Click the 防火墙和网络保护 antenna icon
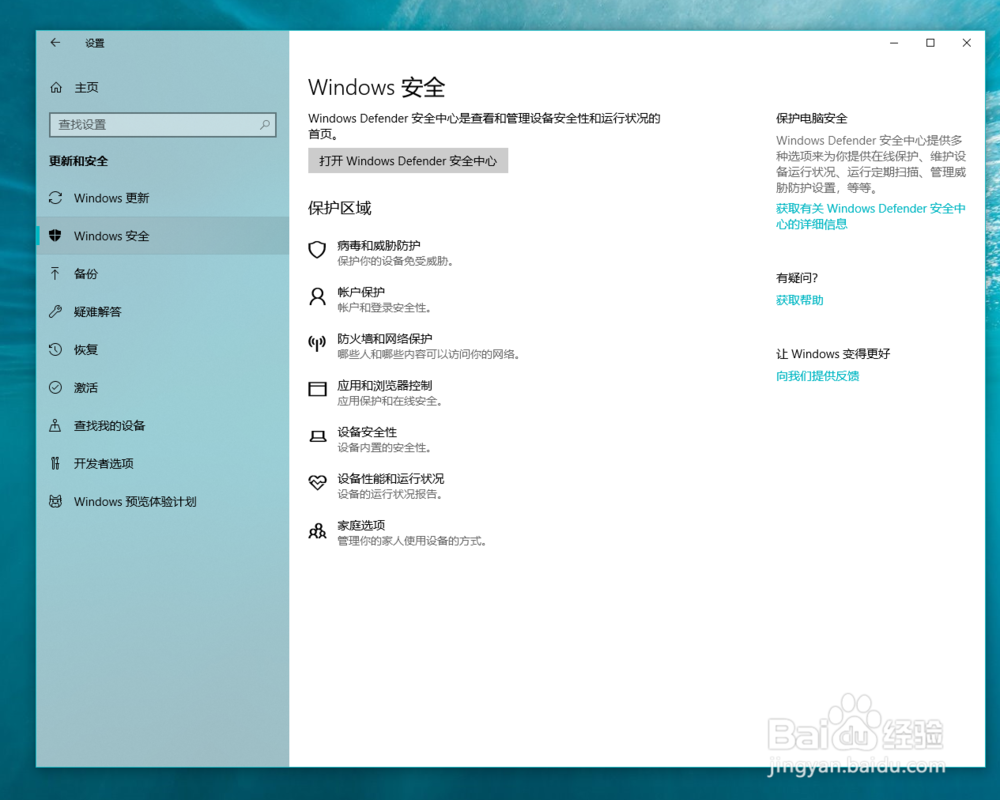Image resolution: width=1000 pixels, height=800 pixels. [x=317, y=343]
